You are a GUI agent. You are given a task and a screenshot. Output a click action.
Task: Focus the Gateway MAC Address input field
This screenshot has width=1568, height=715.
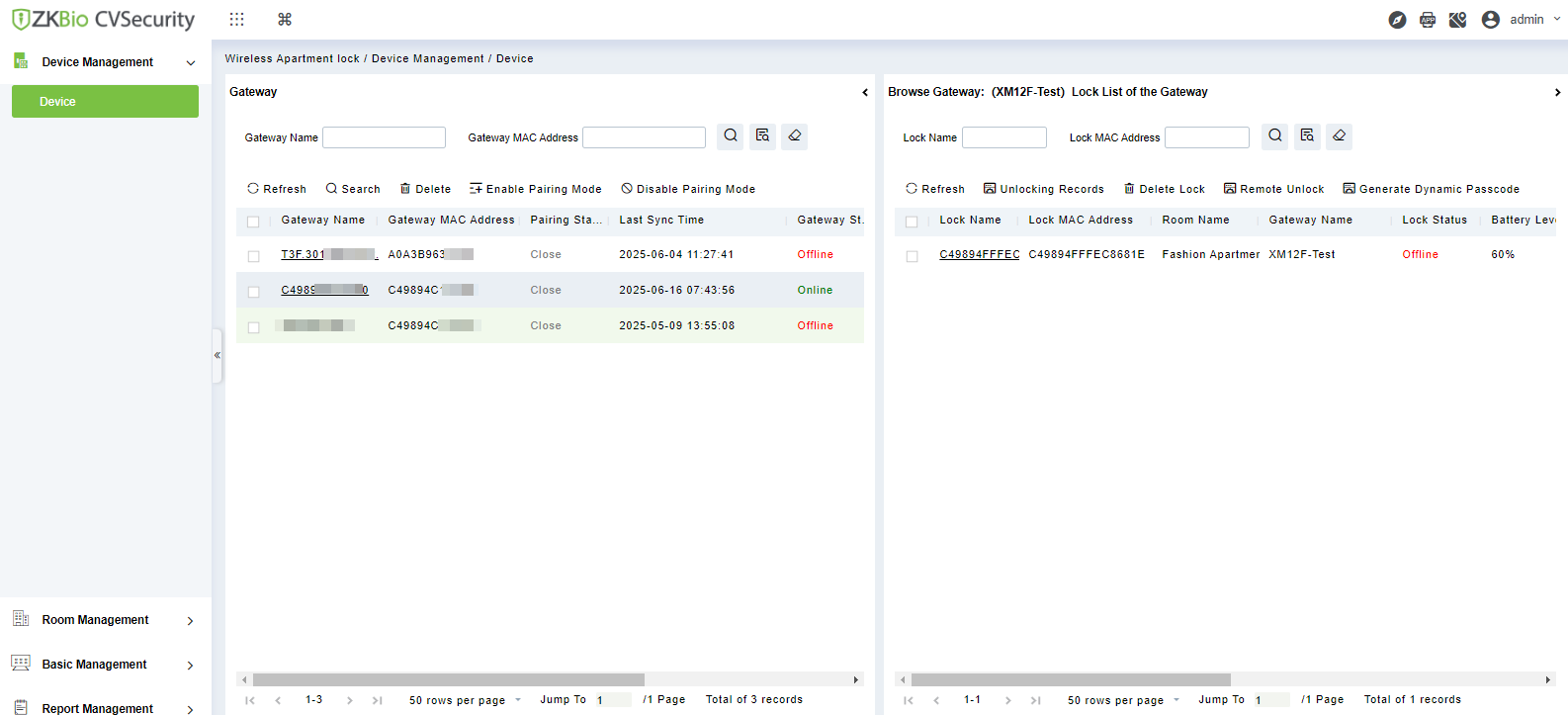[644, 137]
